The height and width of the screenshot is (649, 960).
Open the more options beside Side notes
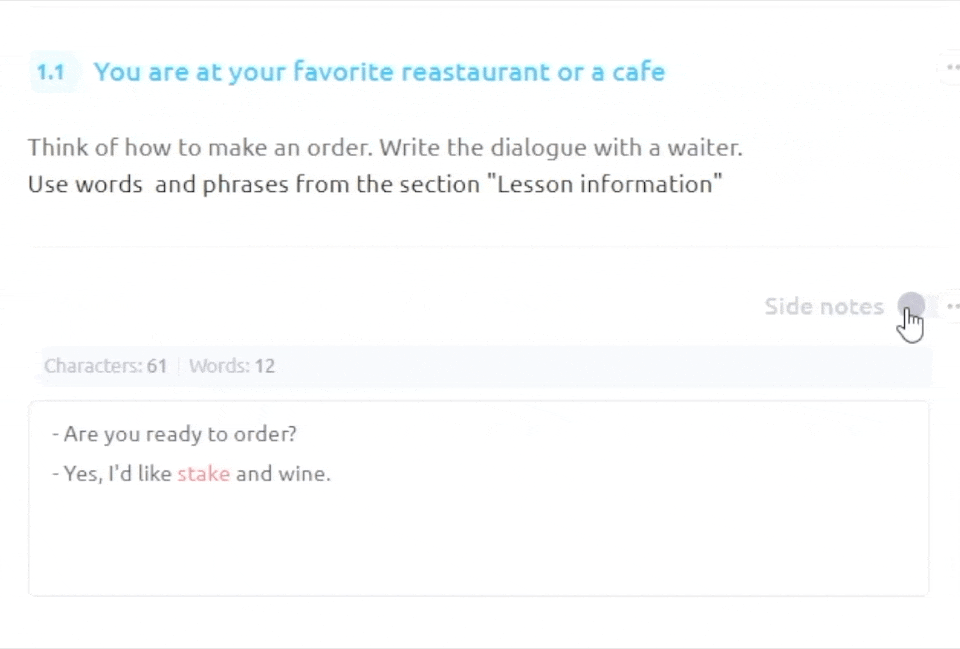[x=951, y=306]
